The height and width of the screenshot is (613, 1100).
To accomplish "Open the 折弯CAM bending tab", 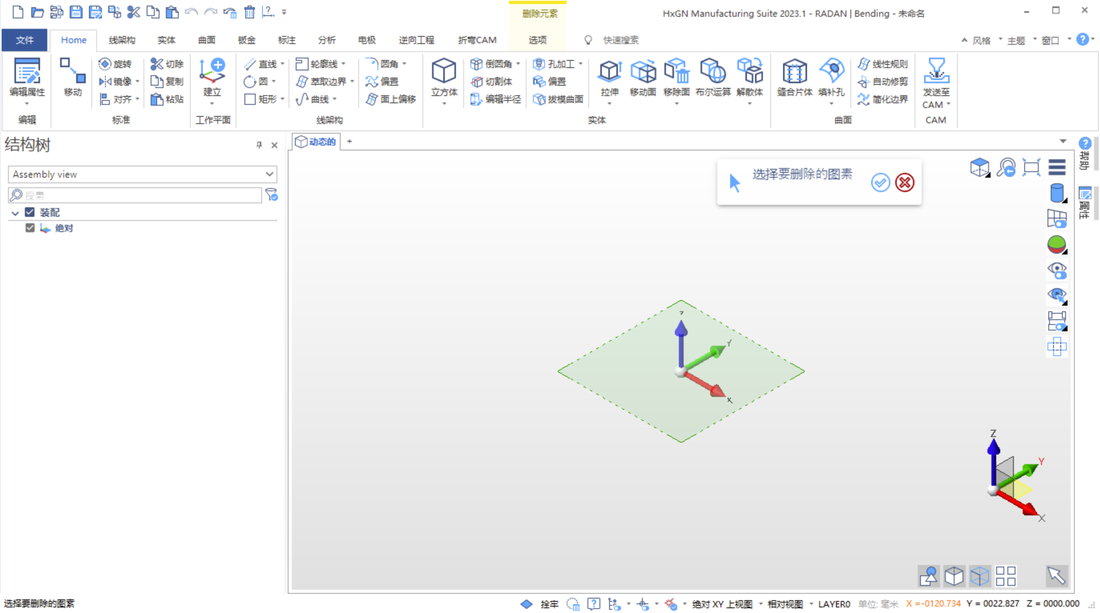I will (x=477, y=40).
